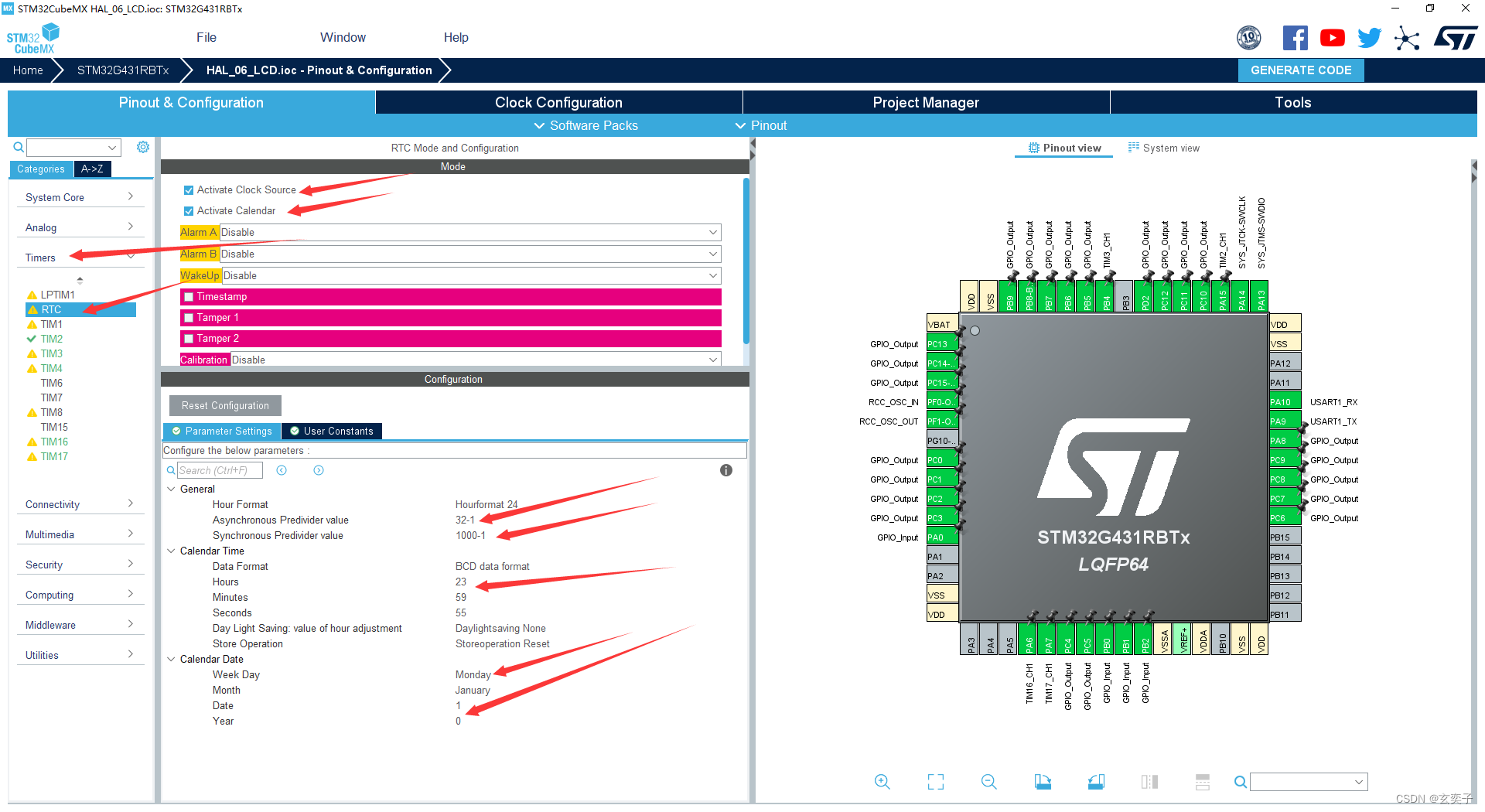The image size is (1485, 812).
Task: Enable the Tamper 1 checkbox
Action: (189, 318)
